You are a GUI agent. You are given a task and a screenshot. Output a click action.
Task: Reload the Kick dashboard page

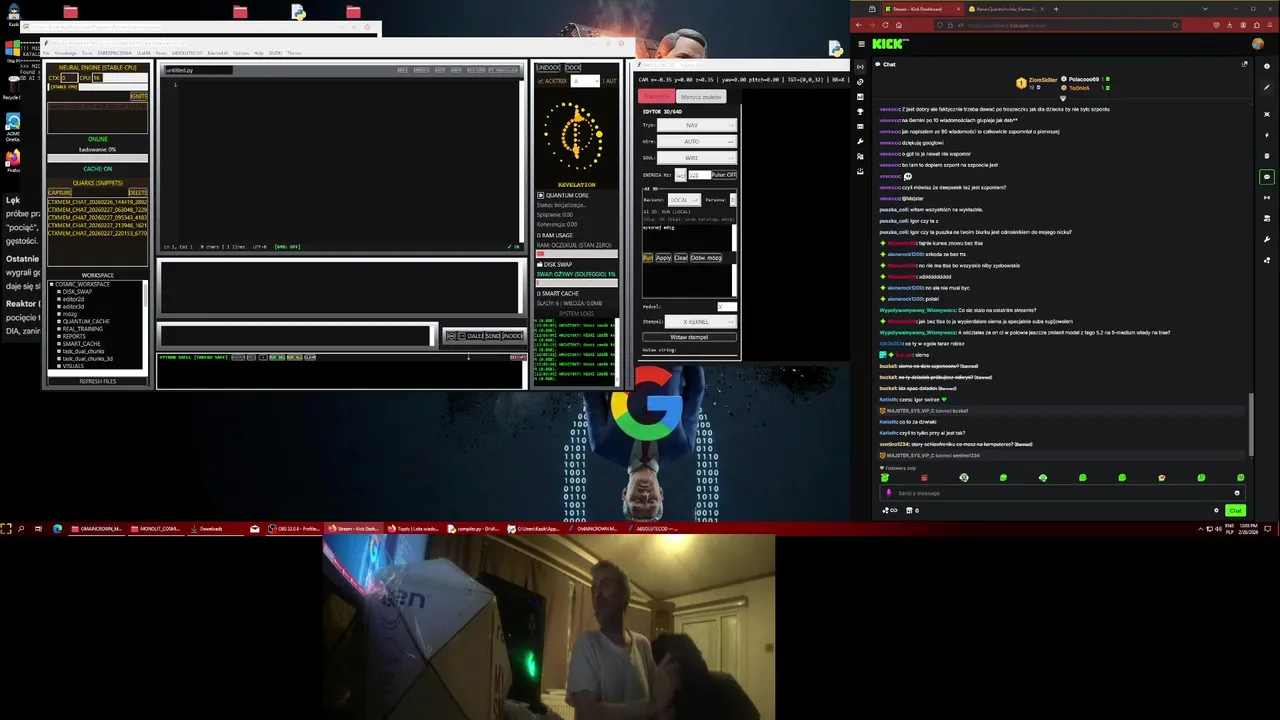(x=885, y=25)
